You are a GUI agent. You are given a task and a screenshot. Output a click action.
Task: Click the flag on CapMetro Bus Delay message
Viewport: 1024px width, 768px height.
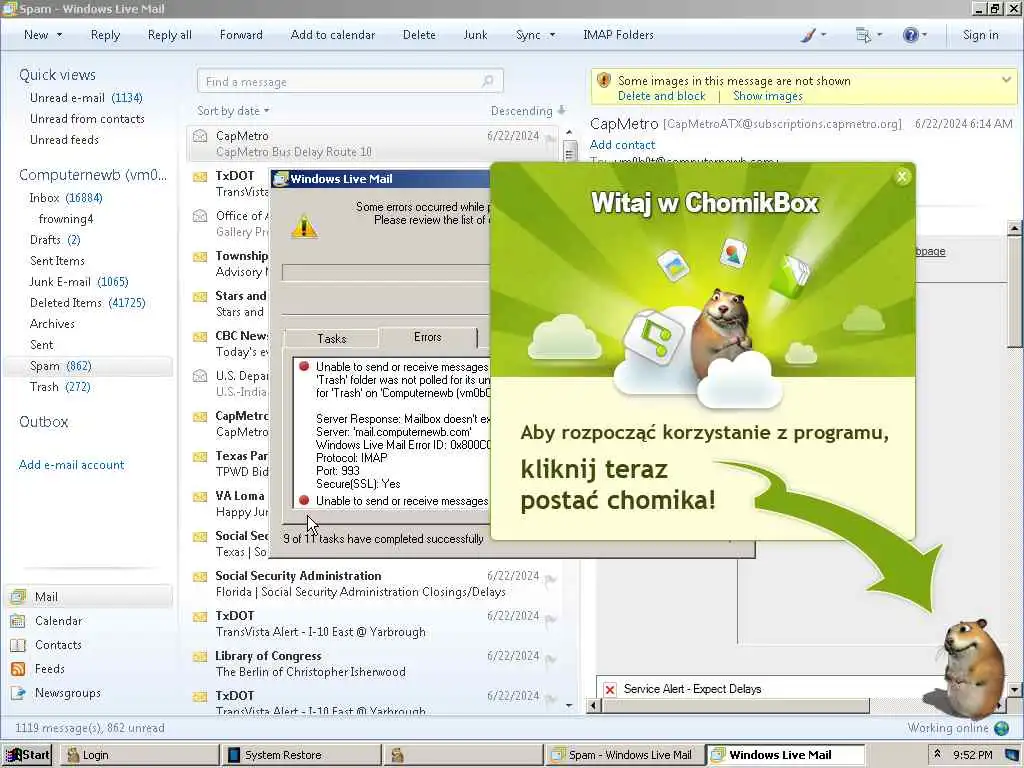click(550, 138)
